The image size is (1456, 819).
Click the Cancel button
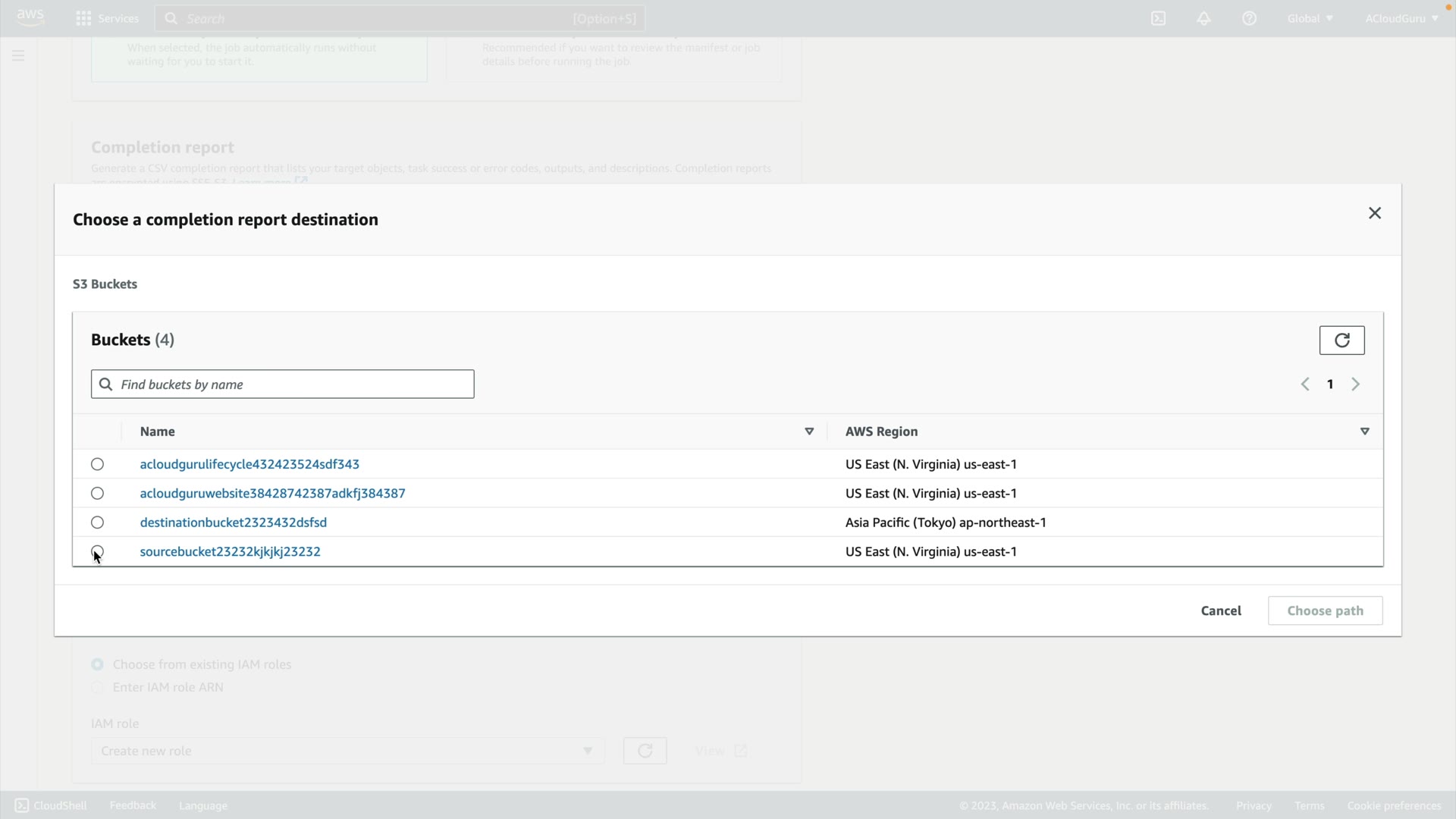[1220, 610]
